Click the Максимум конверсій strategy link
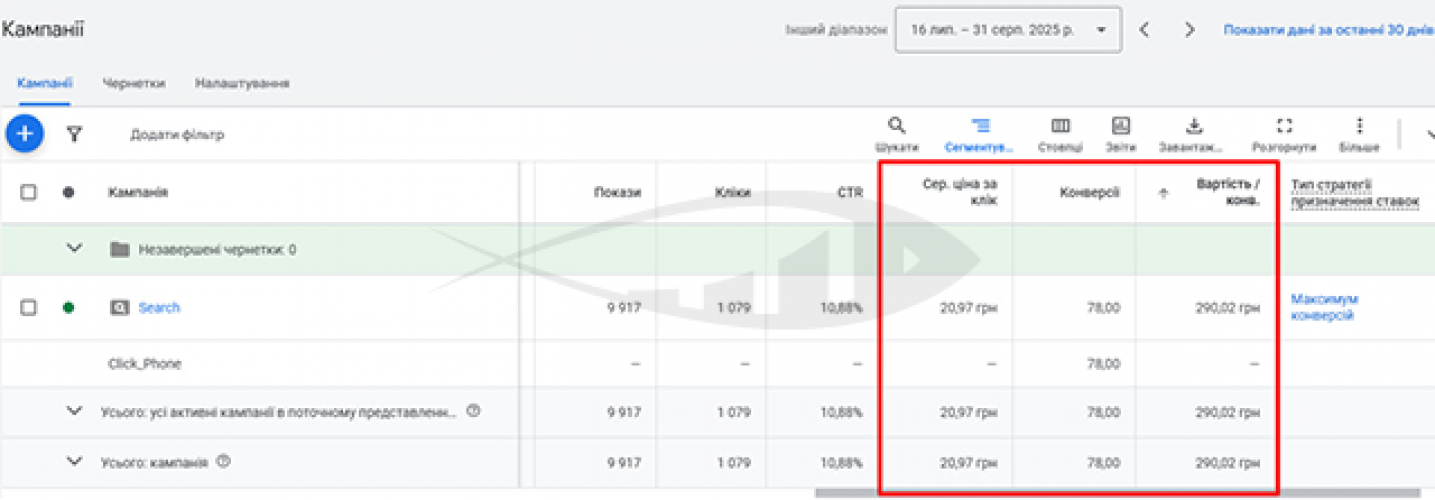 coord(1324,307)
